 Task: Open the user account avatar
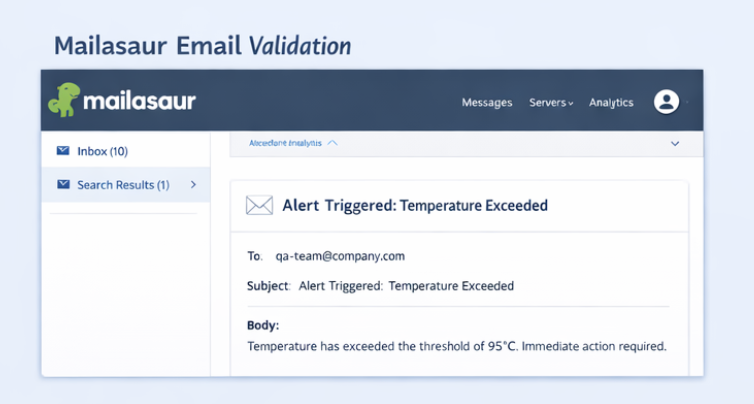666,102
